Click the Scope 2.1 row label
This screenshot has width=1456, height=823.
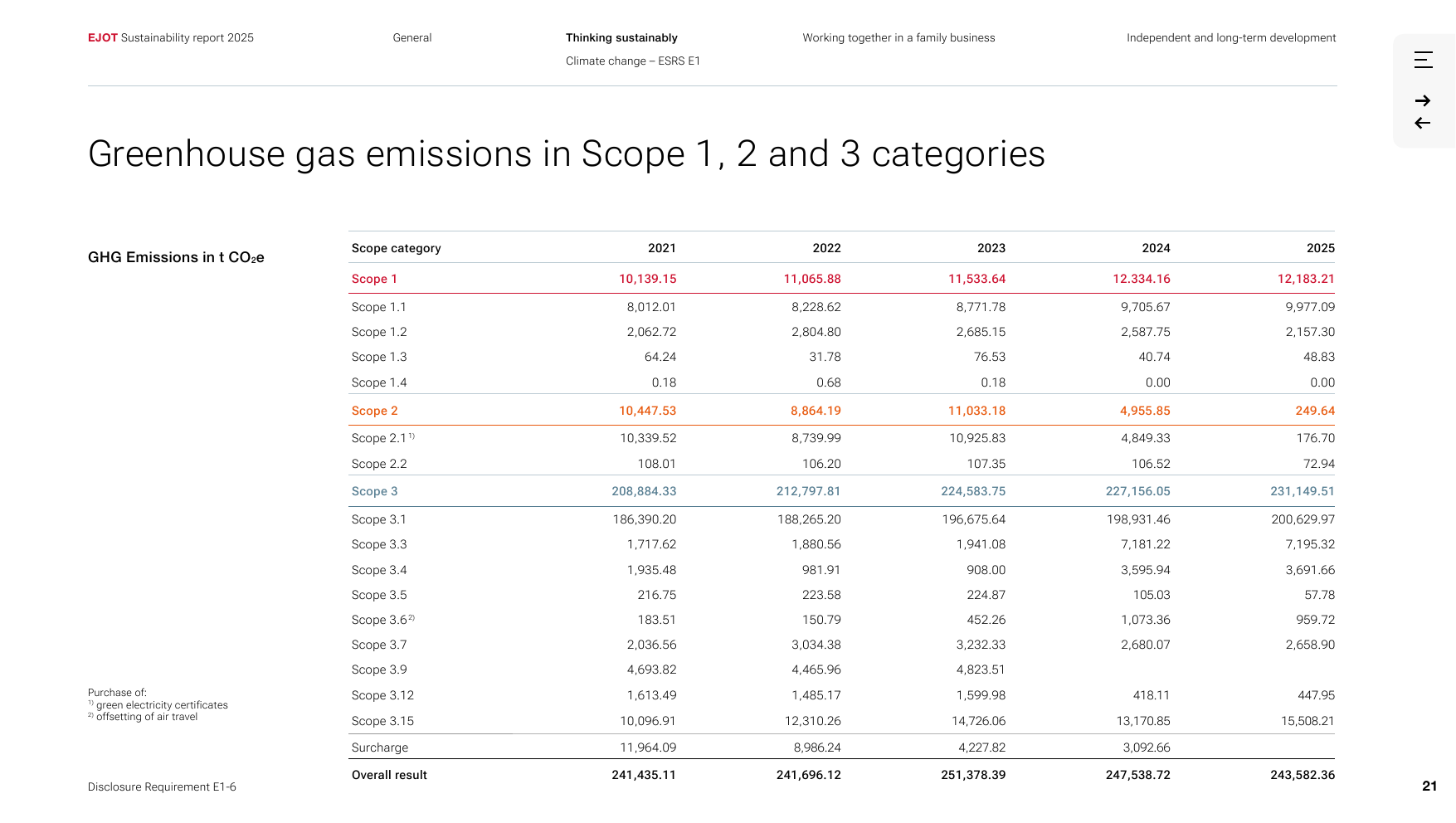(x=382, y=438)
